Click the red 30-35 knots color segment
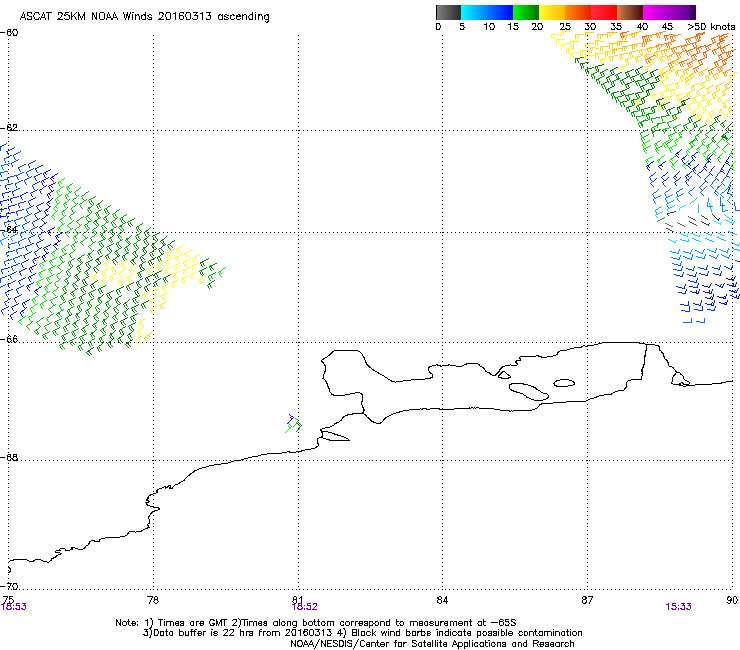Viewport: 740px width, 650px height. (604, 12)
